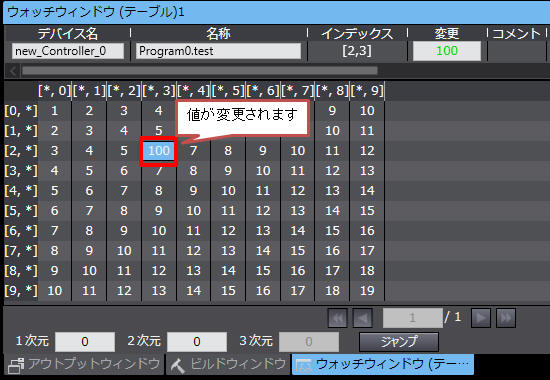
Task: Select cell in row [7, *] column [*, 1]
Action: 89,251
